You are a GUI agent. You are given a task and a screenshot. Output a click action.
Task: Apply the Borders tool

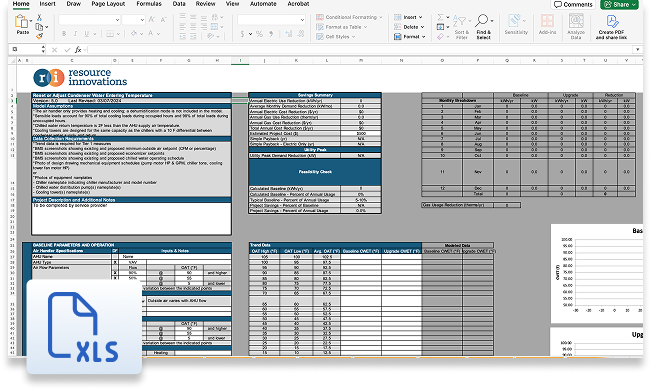[110, 34]
